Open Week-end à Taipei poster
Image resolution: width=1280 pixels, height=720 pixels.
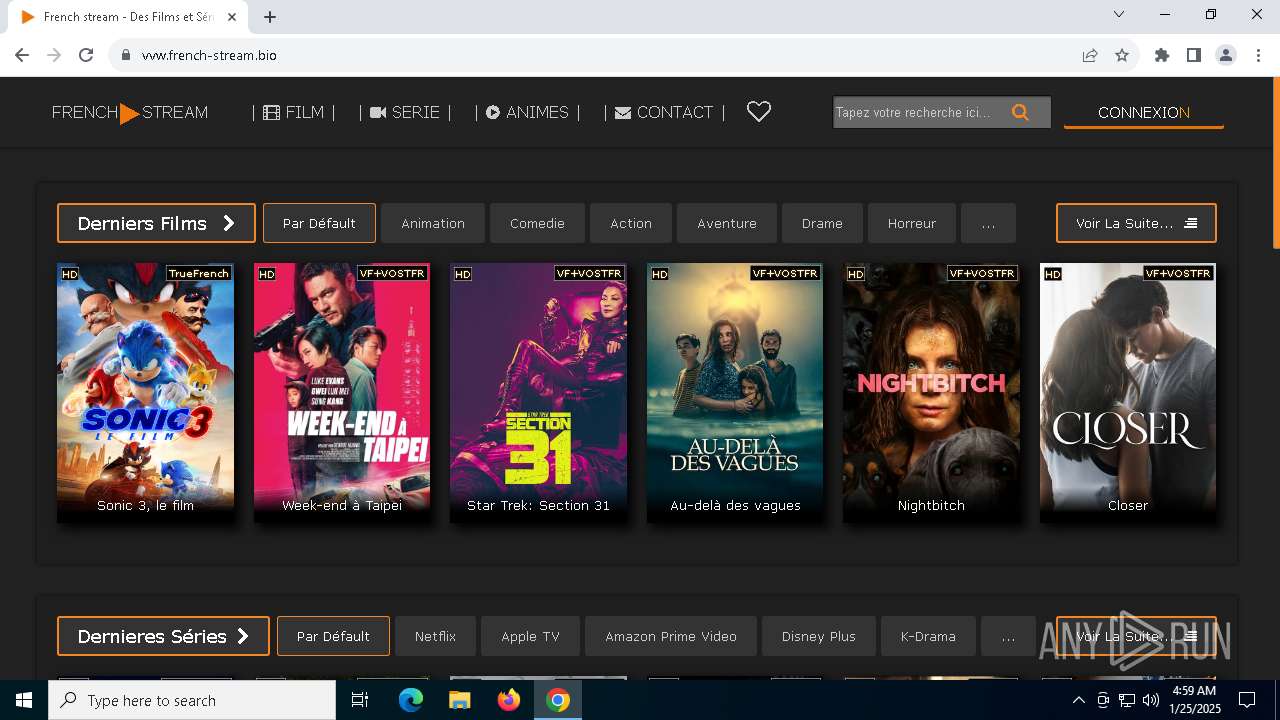[342, 392]
